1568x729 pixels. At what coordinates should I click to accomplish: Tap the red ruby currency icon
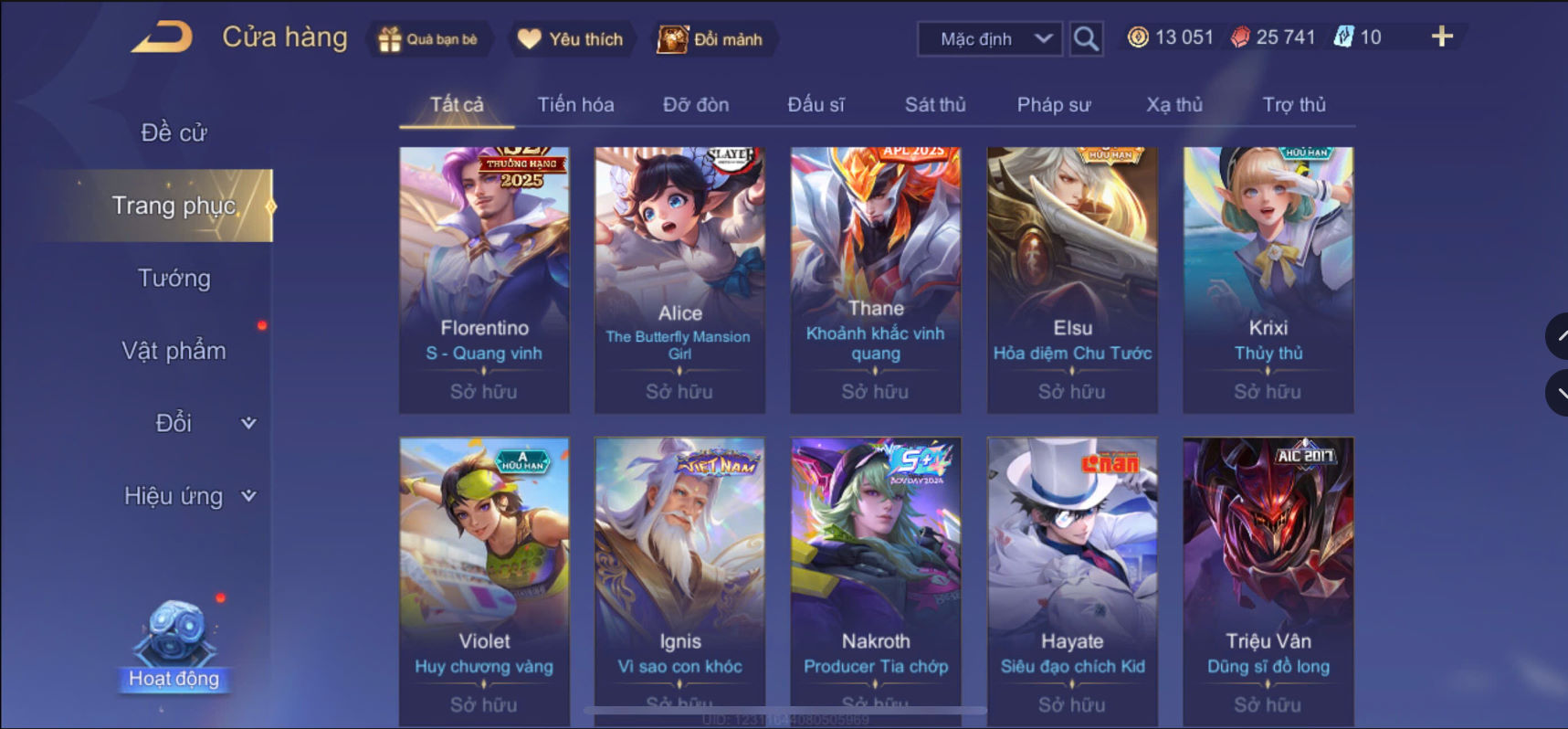pyautogui.click(x=1240, y=37)
